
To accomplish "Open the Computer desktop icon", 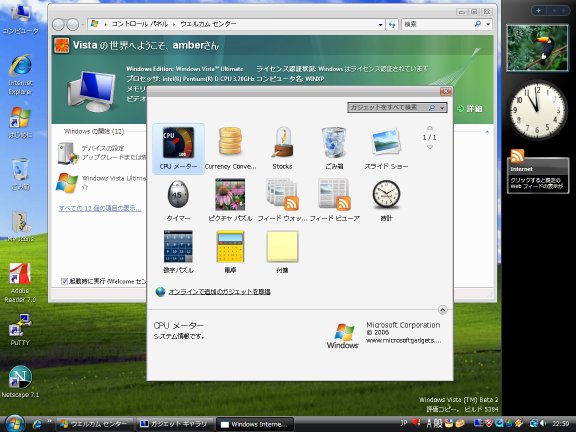I will 20,20.
